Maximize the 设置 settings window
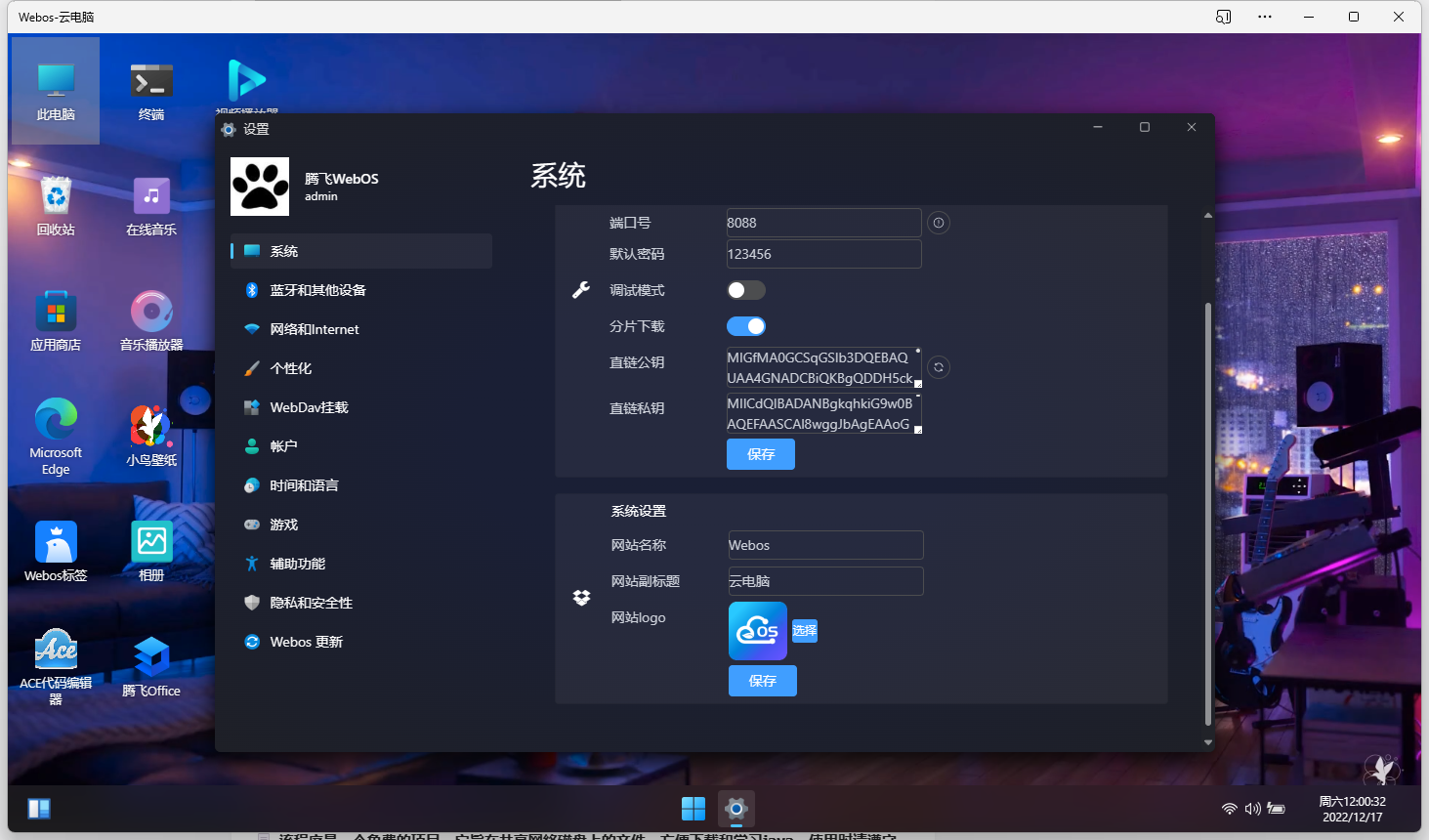The height and width of the screenshot is (840, 1429). (1145, 127)
